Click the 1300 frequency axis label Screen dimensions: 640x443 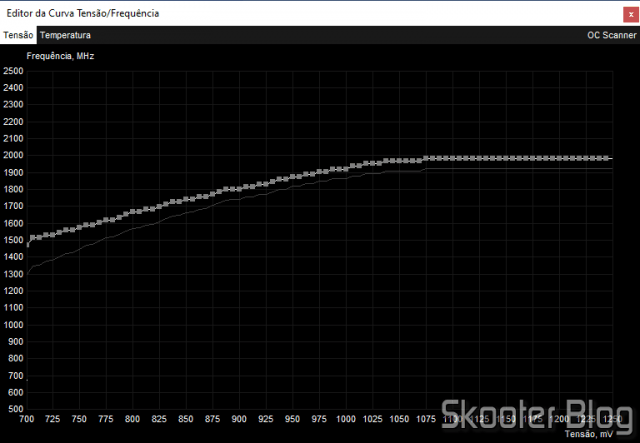[x=13, y=274]
